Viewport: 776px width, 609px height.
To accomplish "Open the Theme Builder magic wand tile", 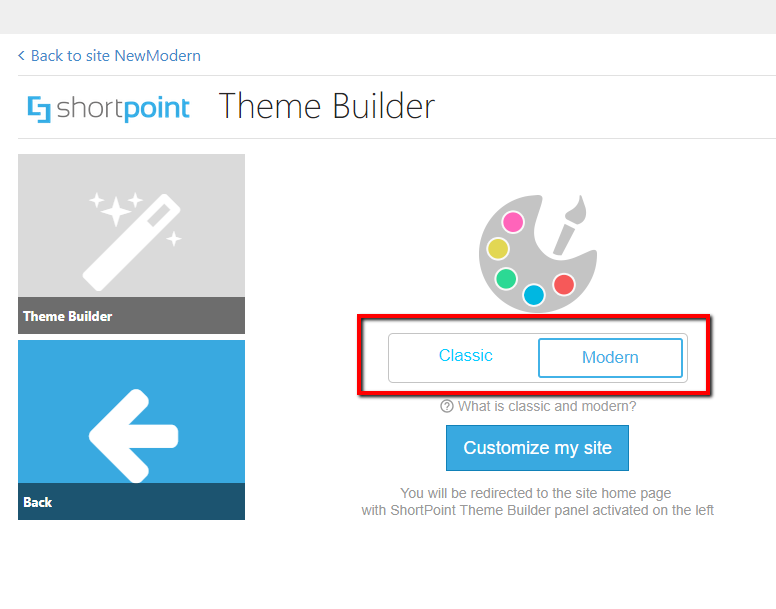I will (x=131, y=226).
